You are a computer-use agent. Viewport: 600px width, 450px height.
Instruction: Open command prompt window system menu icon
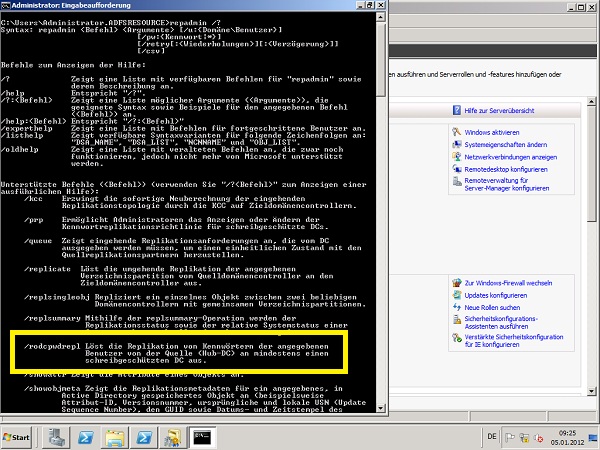point(5,5)
